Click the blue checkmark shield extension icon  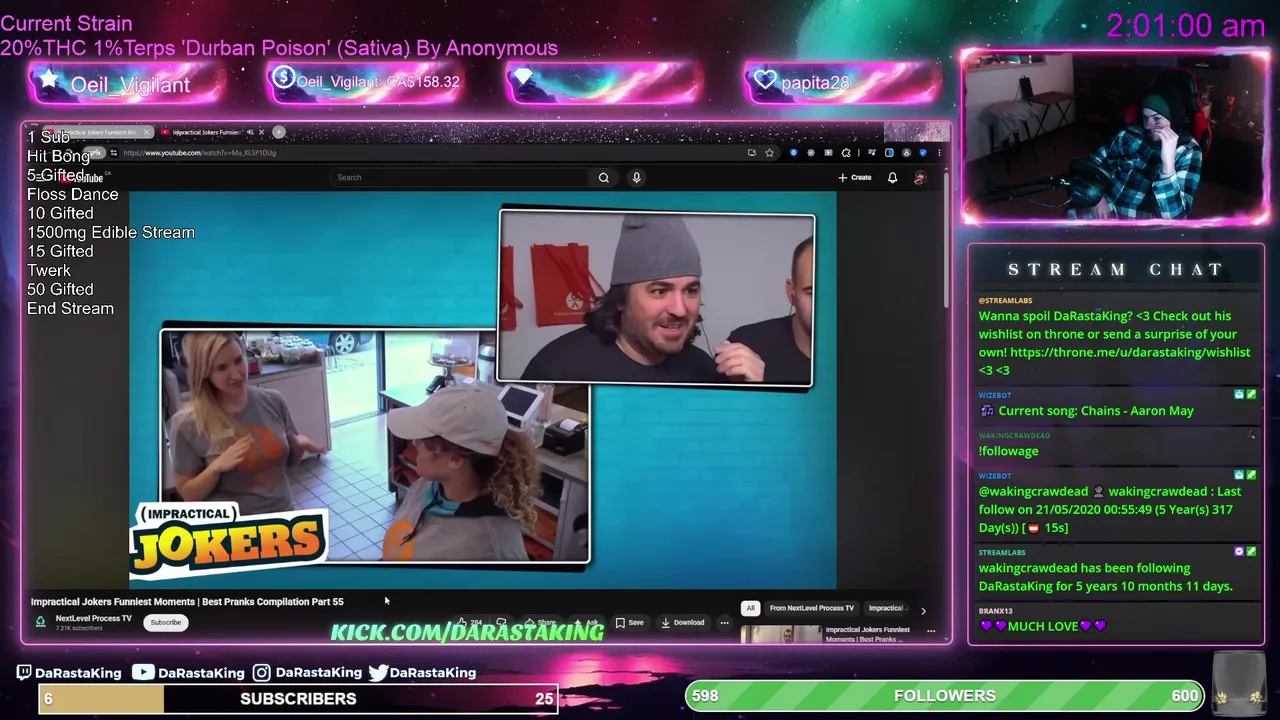(923, 153)
